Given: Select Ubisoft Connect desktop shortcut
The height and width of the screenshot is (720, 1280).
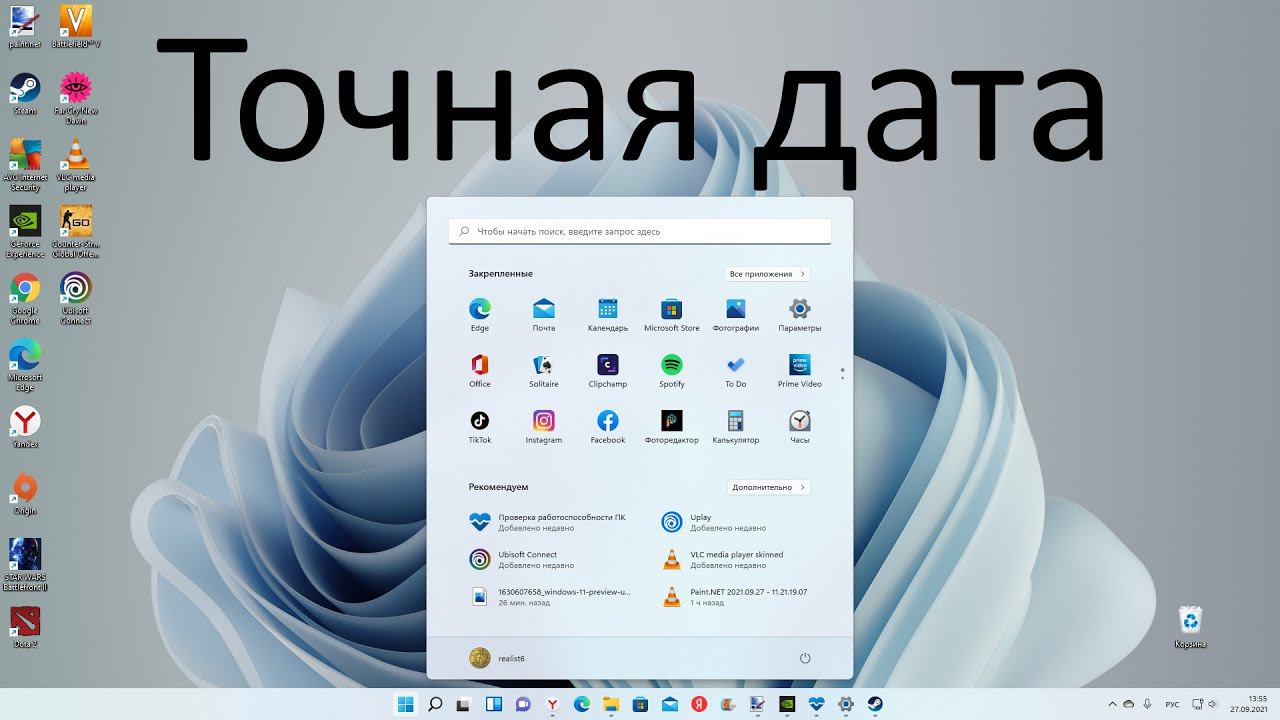Looking at the screenshot, I should 76,299.
